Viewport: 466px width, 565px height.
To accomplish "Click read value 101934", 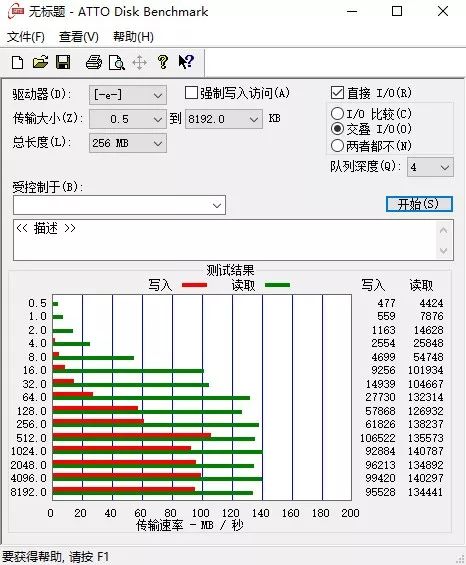I will pyautogui.click(x=425, y=370).
